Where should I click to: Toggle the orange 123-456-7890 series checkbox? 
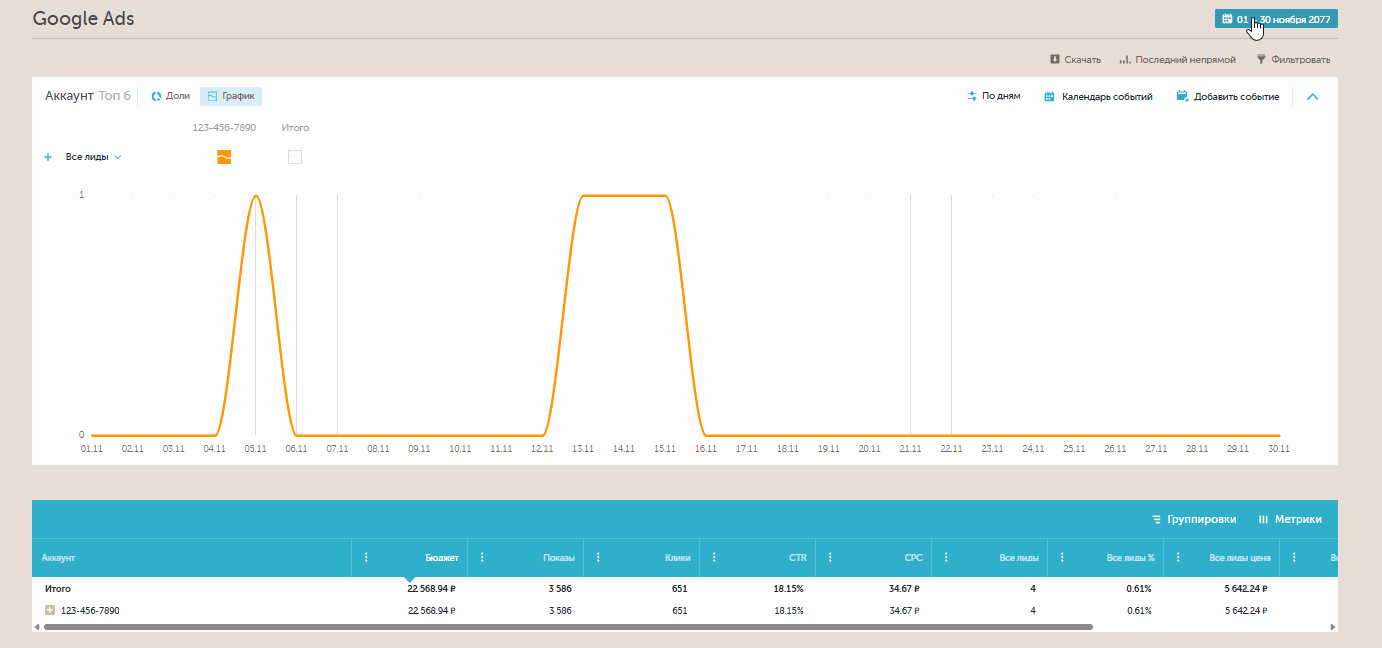tap(224, 157)
